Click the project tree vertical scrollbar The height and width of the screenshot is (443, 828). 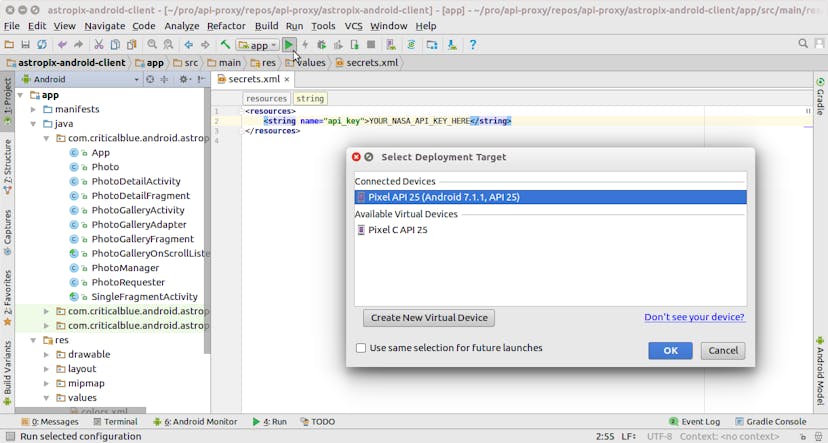(208, 222)
